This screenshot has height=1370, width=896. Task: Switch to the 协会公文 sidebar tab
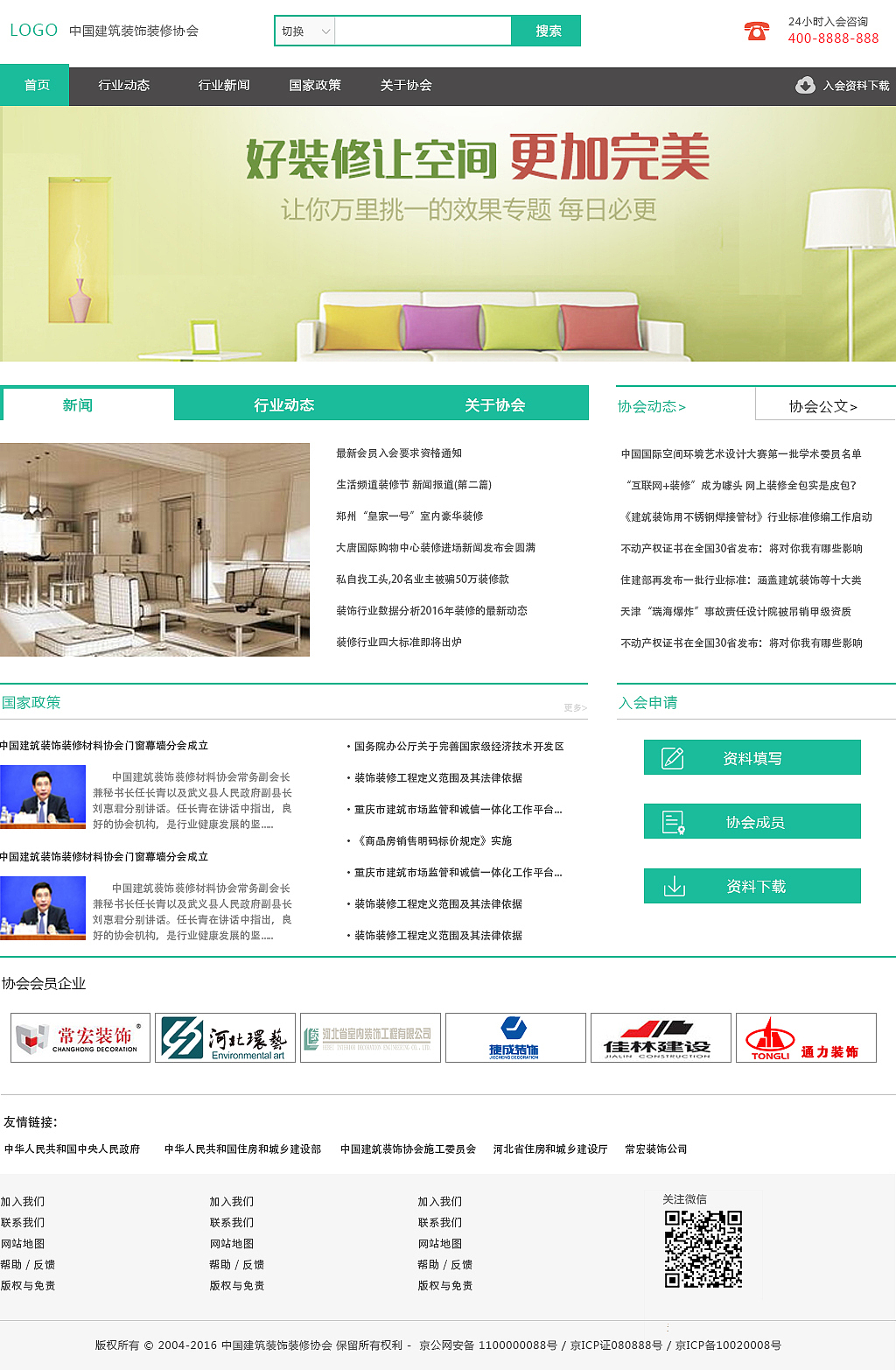822,406
